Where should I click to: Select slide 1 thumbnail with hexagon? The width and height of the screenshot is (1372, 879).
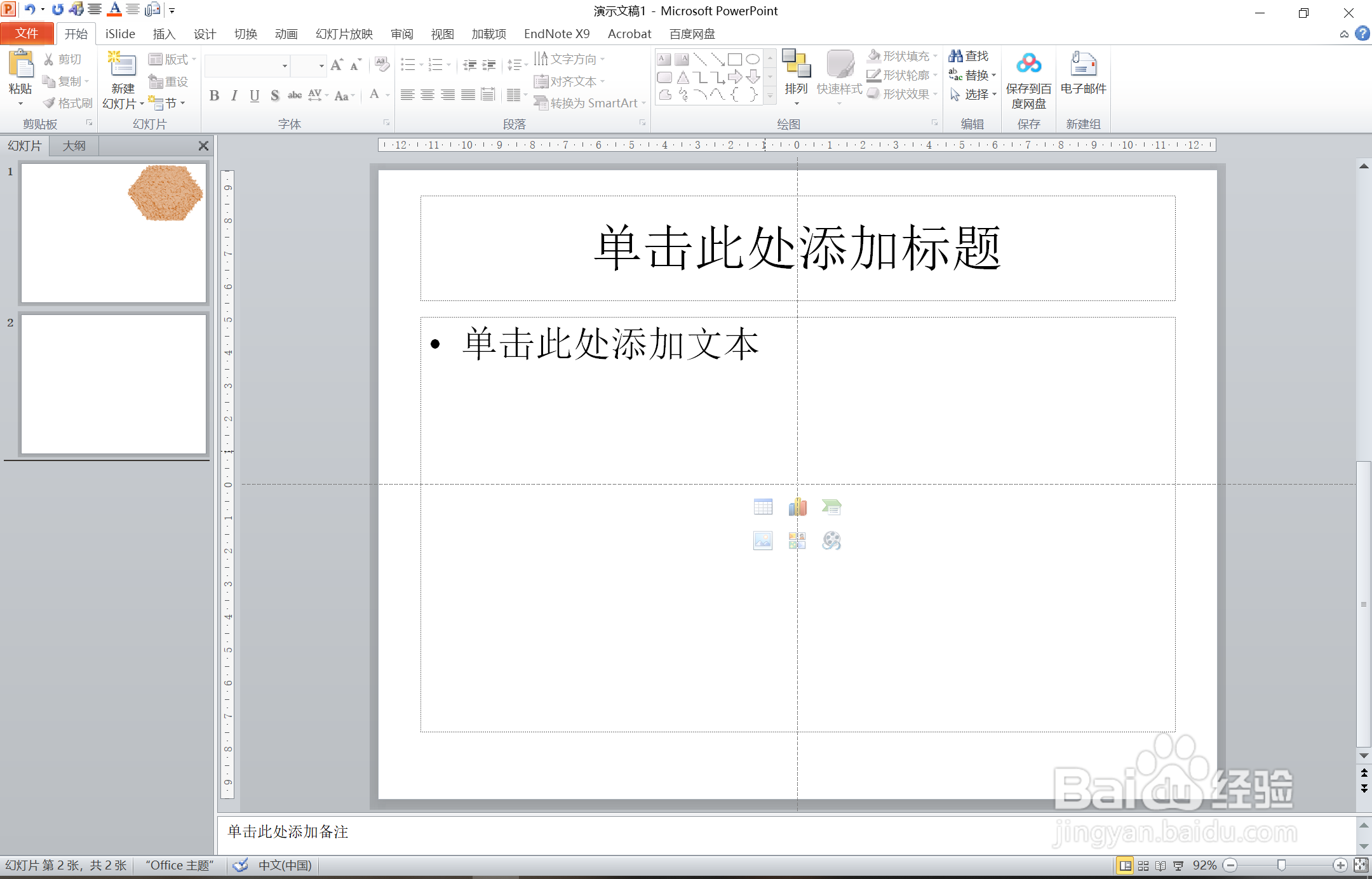[x=114, y=233]
